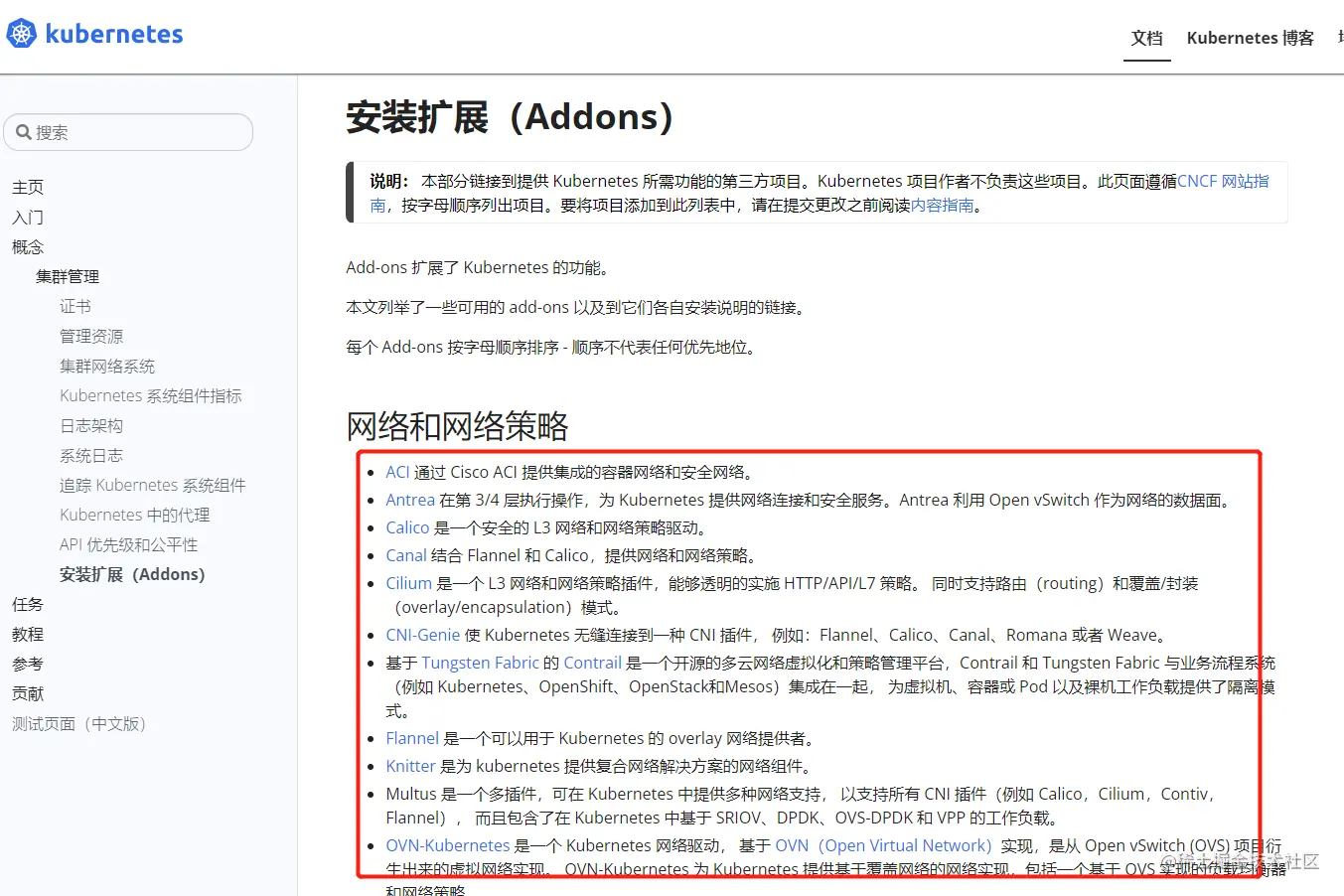The width and height of the screenshot is (1344, 896).
Task: Click inside the 搜索 input field
Action: [129, 131]
